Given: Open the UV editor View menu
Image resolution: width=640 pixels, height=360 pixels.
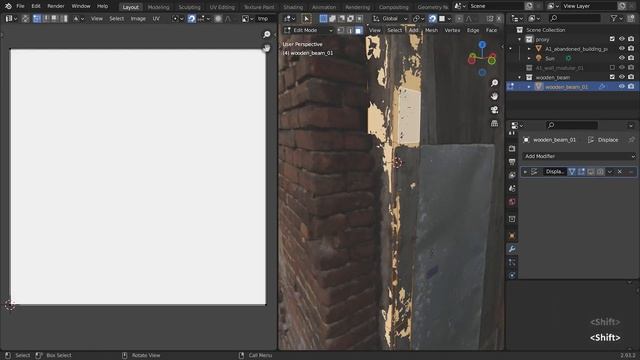Looking at the screenshot, I should click(x=97, y=18).
